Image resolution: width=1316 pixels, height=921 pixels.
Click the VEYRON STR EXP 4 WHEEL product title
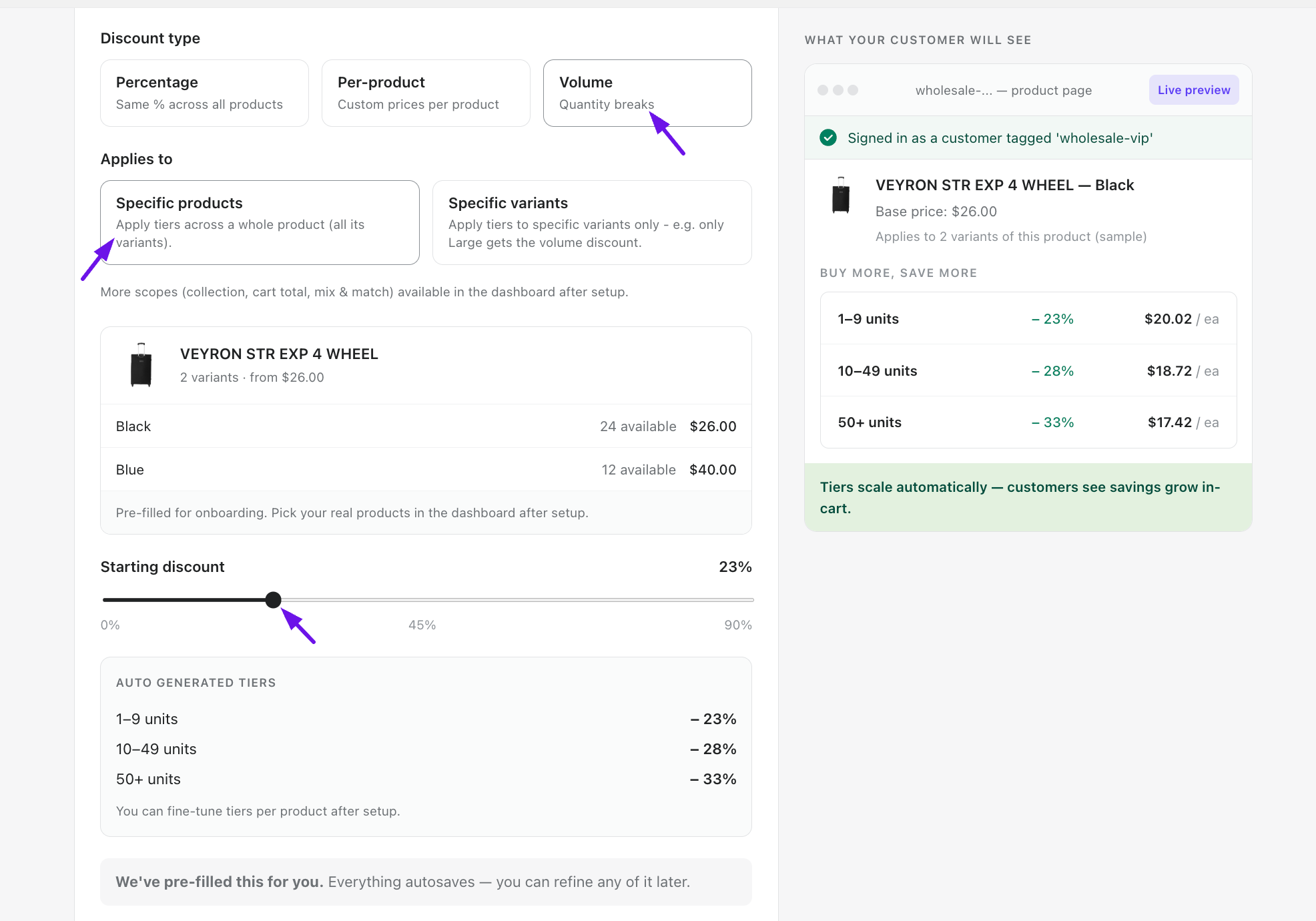point(279,354)
